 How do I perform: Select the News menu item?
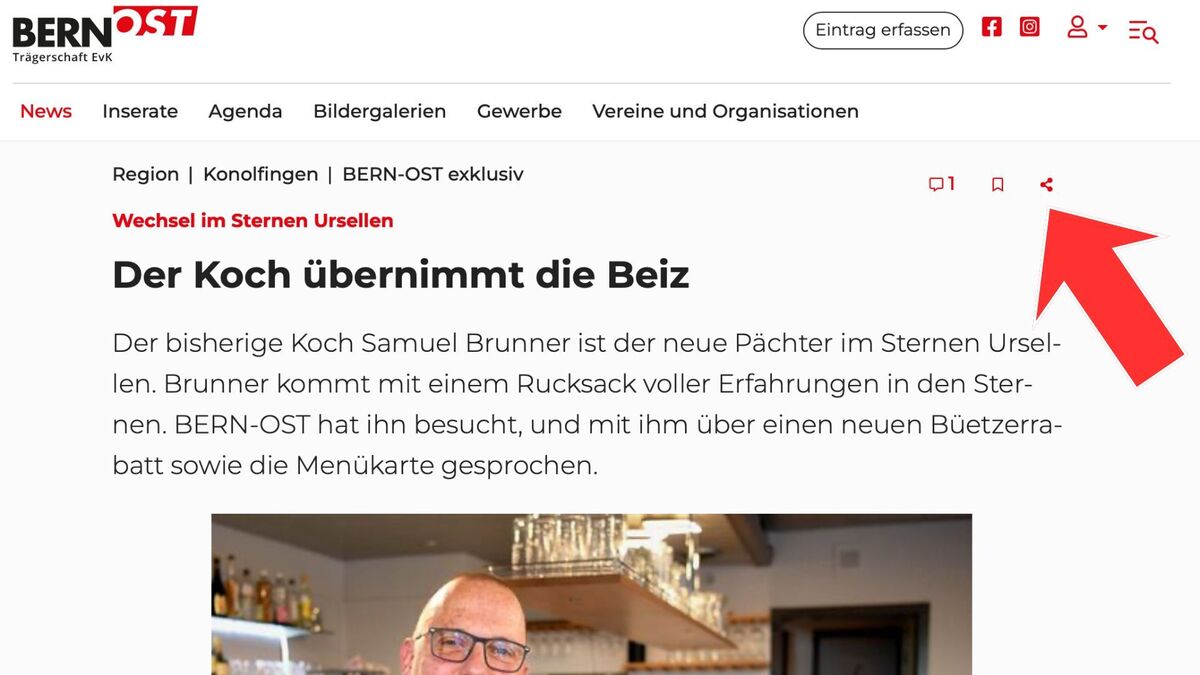tap(46, 111)
